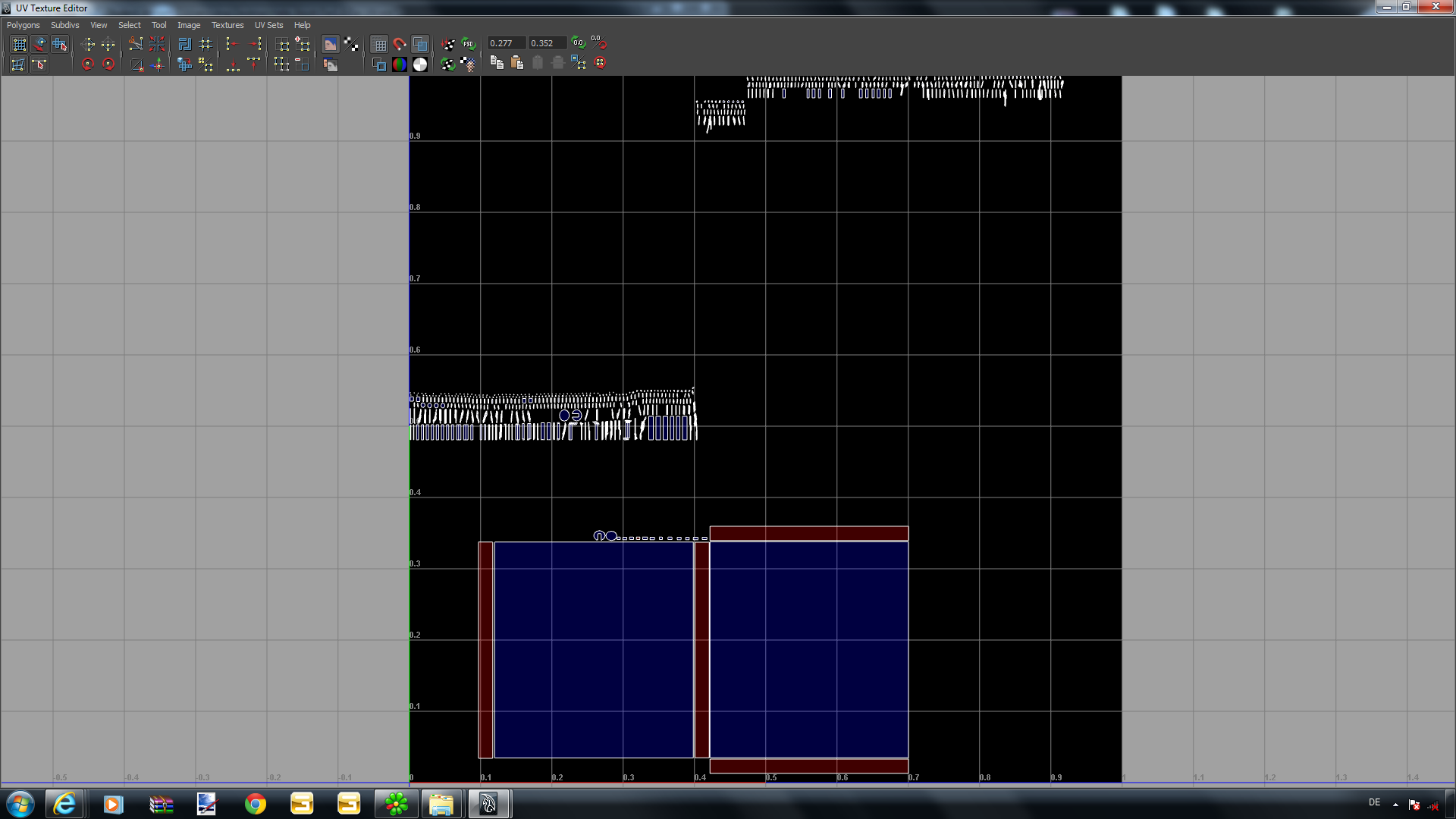Click the Copy UVs icon
This screenshot has height=819, width=1456.
point(497,63)
